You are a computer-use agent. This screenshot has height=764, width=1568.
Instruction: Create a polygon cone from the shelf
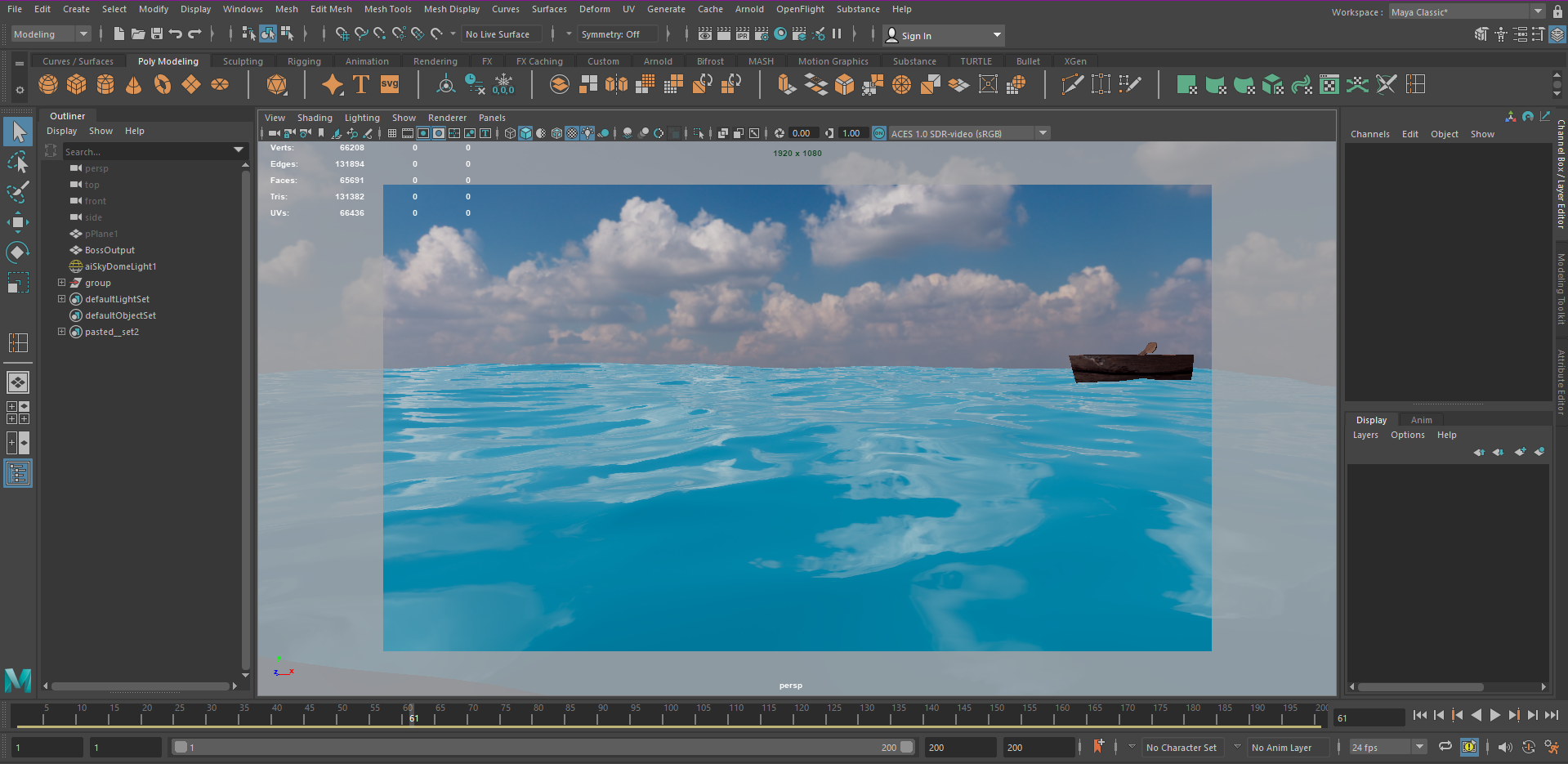tap(134, 84)
